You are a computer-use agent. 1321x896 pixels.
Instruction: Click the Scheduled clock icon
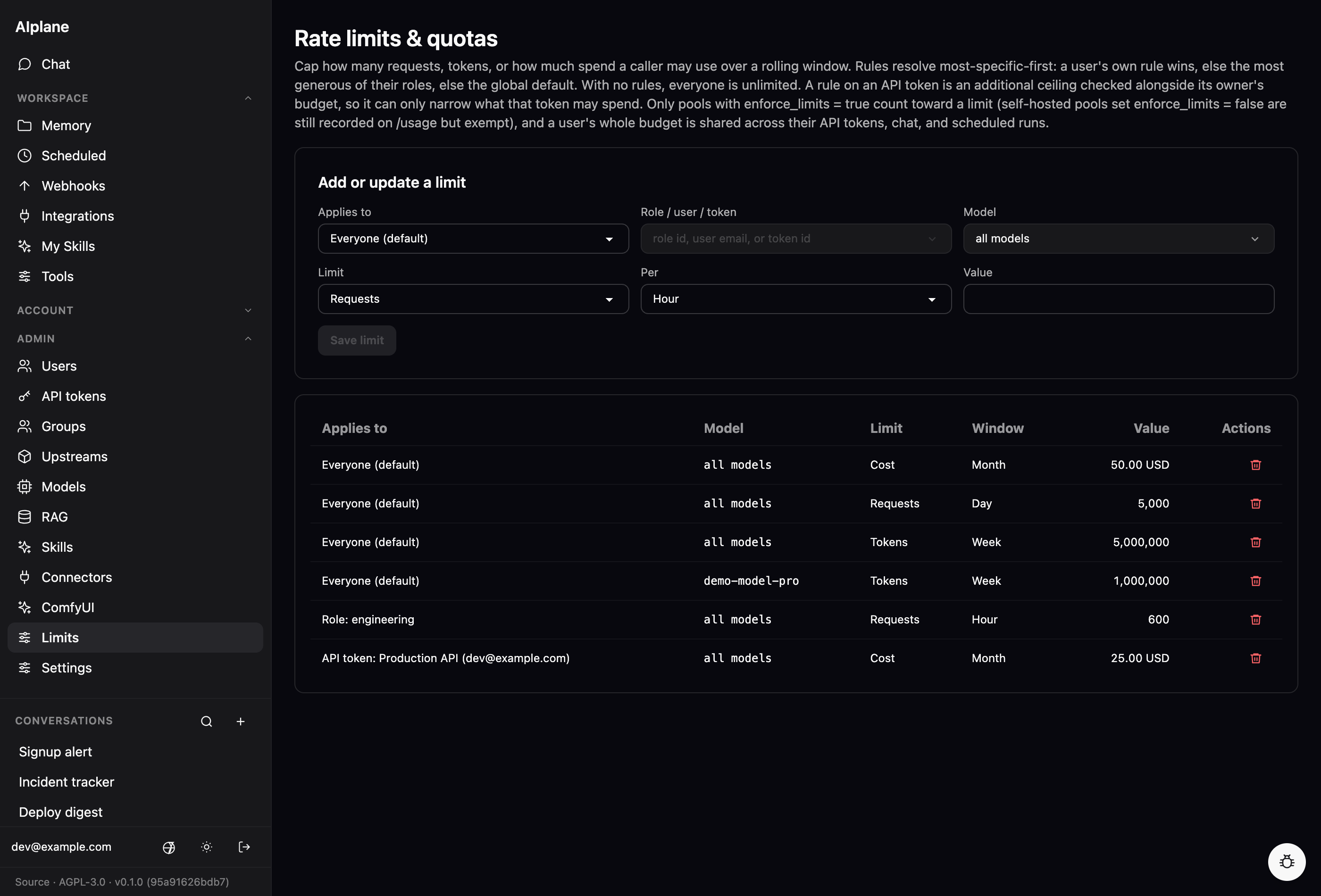[x=25, y=156]
